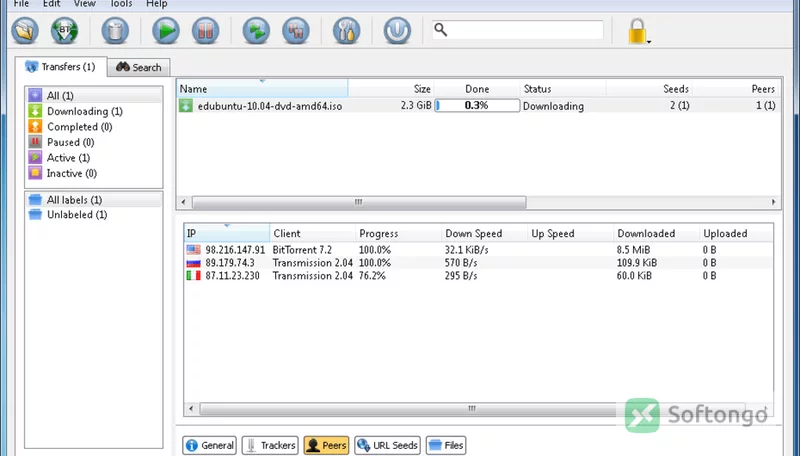Switch to the Peers details tab

pyautogui.click(x=326, y=445)
